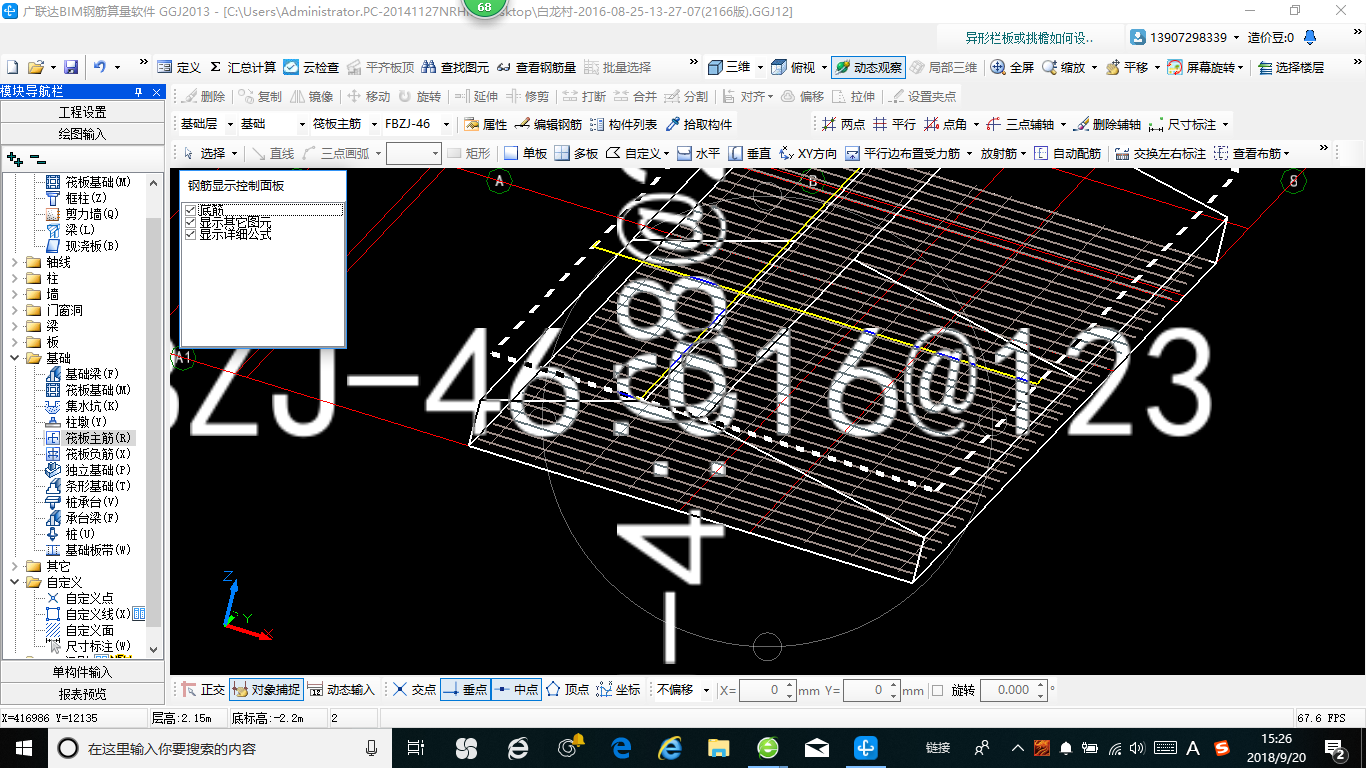Toggle 交点 intersection snap
This screenshot has width=1366, height=768.
(414, 690)
